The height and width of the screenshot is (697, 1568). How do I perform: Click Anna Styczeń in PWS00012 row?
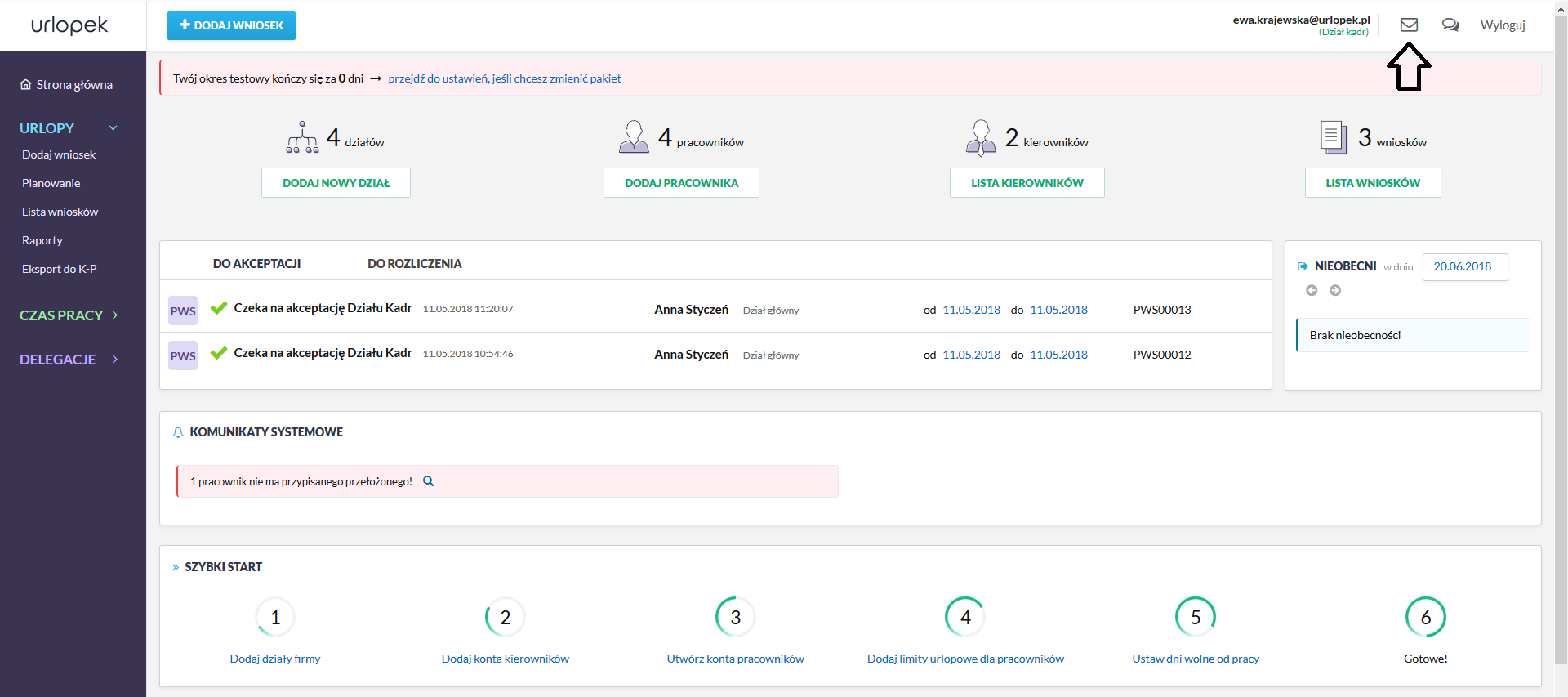[691, 355]
